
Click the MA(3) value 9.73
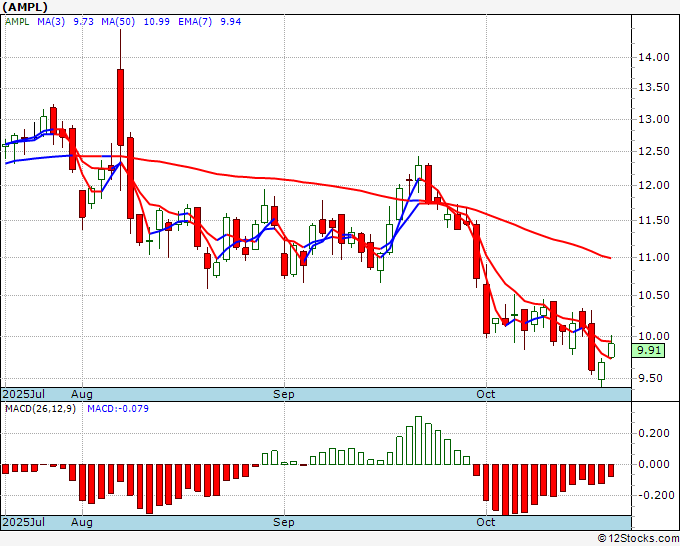coord(83,22)
